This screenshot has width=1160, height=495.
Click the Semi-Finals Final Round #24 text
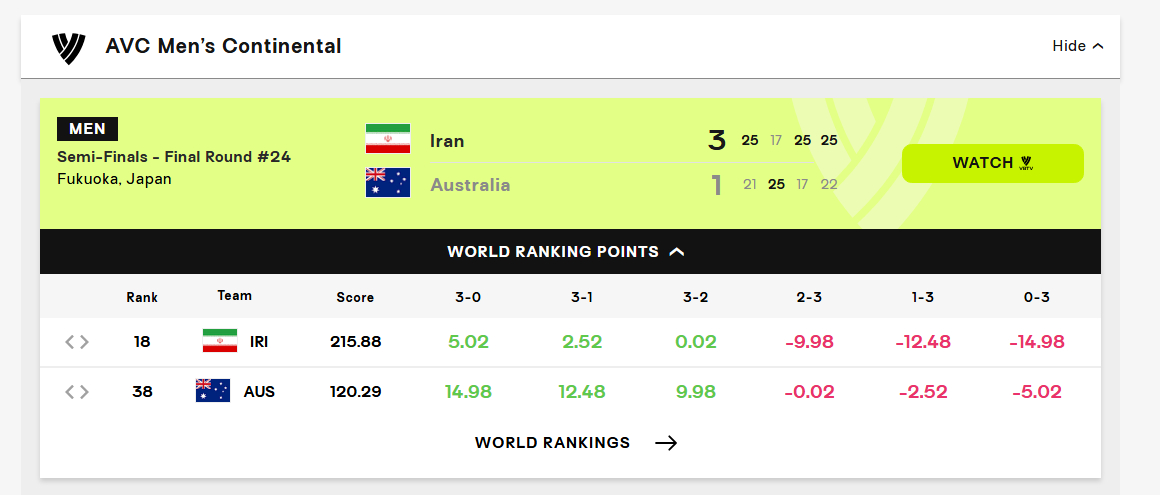(174, 157)
